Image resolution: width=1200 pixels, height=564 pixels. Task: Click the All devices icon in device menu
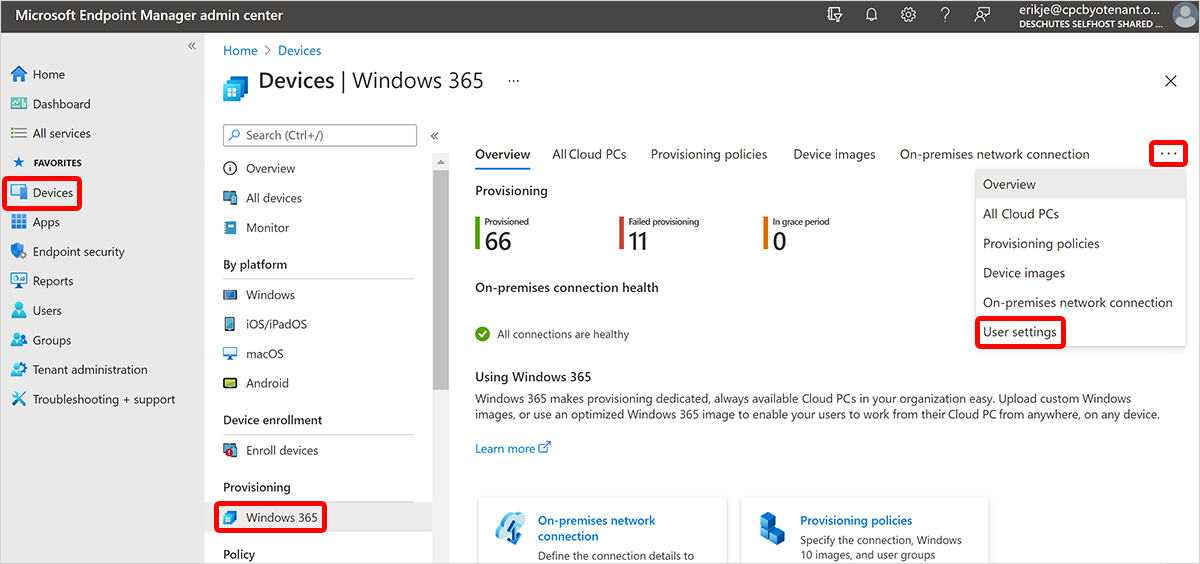click(x=231, y=198)
